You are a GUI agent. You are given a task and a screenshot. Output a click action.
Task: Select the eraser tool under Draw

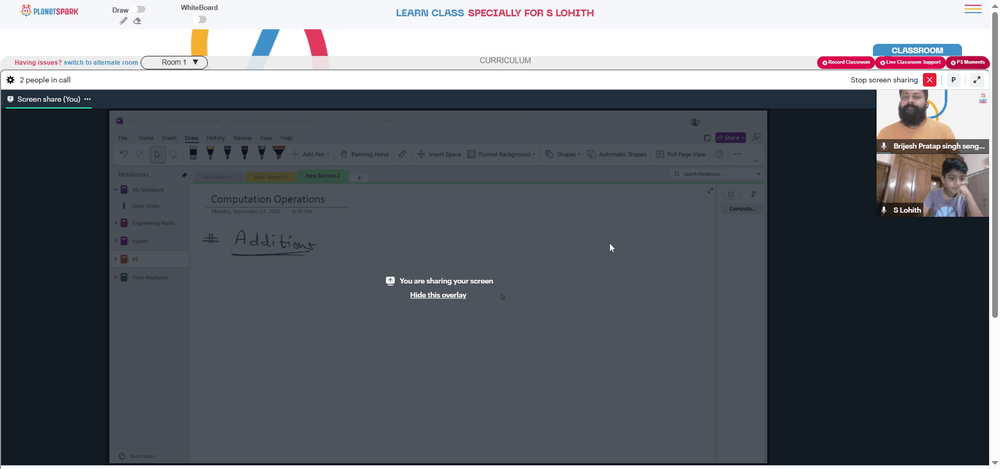(x=137, y=20)
